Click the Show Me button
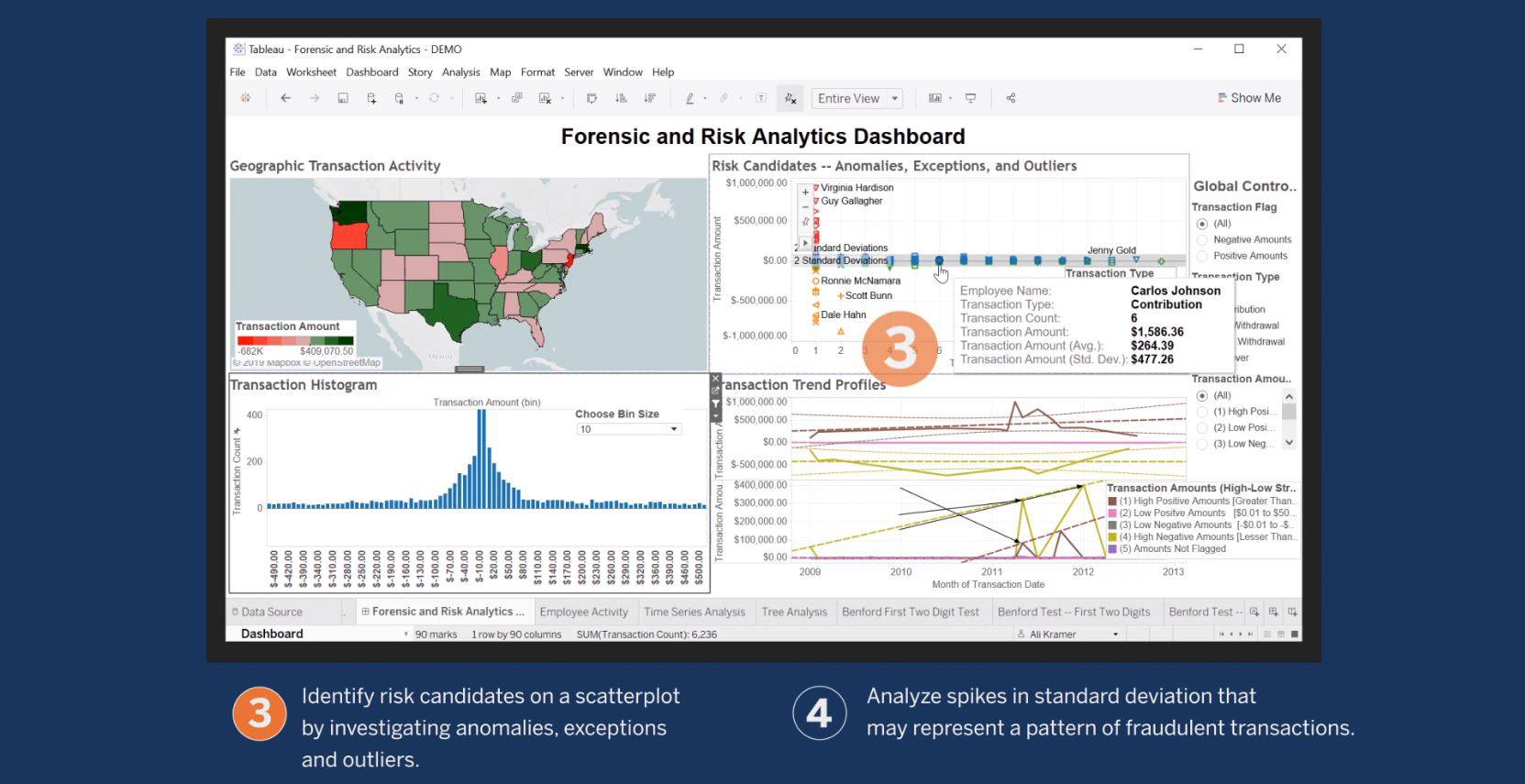This screenshot has width=1525, height=784. (1248, 98)
